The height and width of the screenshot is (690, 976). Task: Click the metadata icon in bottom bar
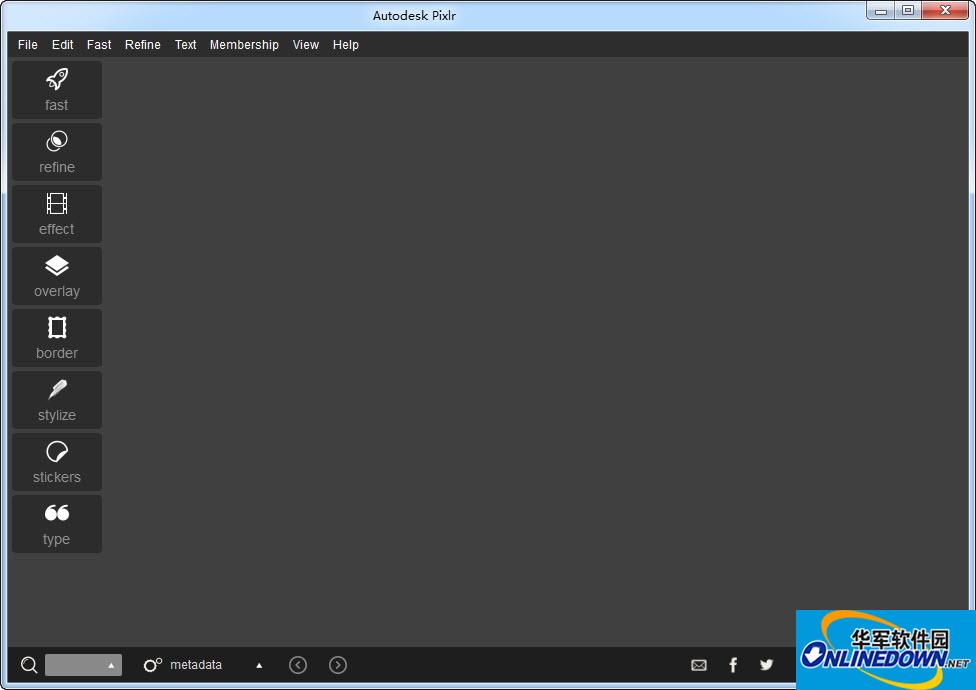click(x=152, y=664)
